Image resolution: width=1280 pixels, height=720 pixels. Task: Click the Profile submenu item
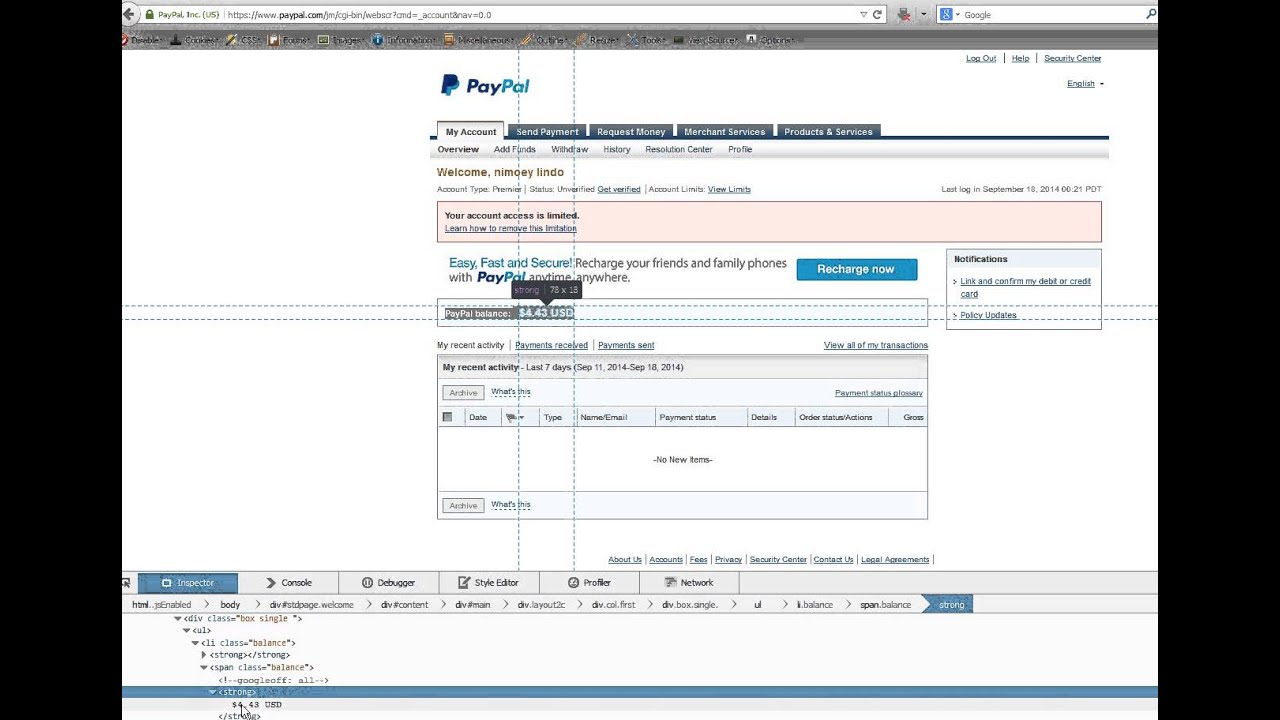point(740,150)
